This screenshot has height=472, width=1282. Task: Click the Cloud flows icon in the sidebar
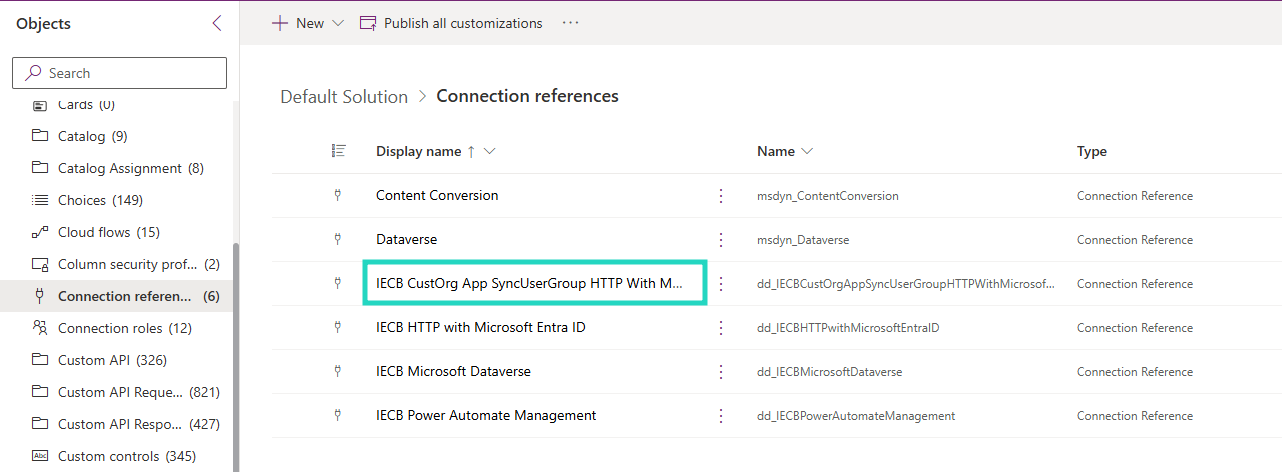(40, 232)
